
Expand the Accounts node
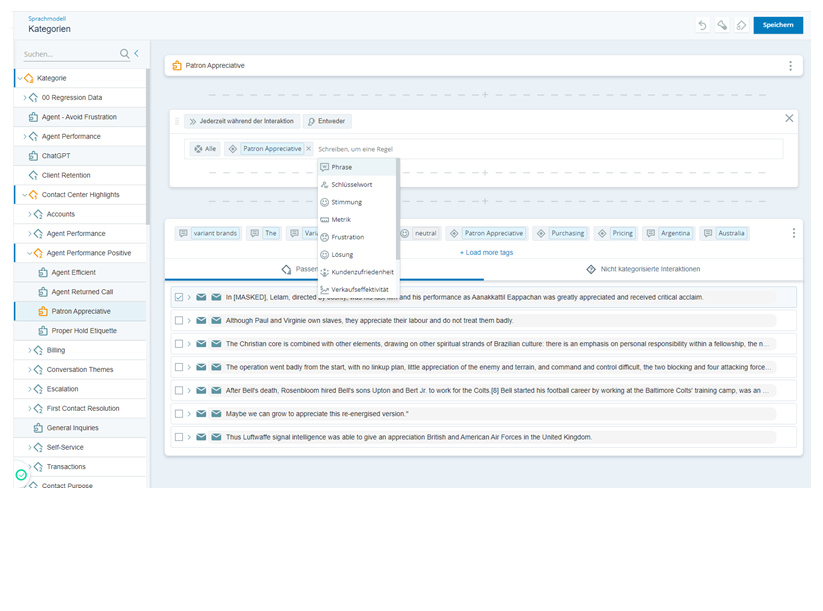[x=30, y=214]
